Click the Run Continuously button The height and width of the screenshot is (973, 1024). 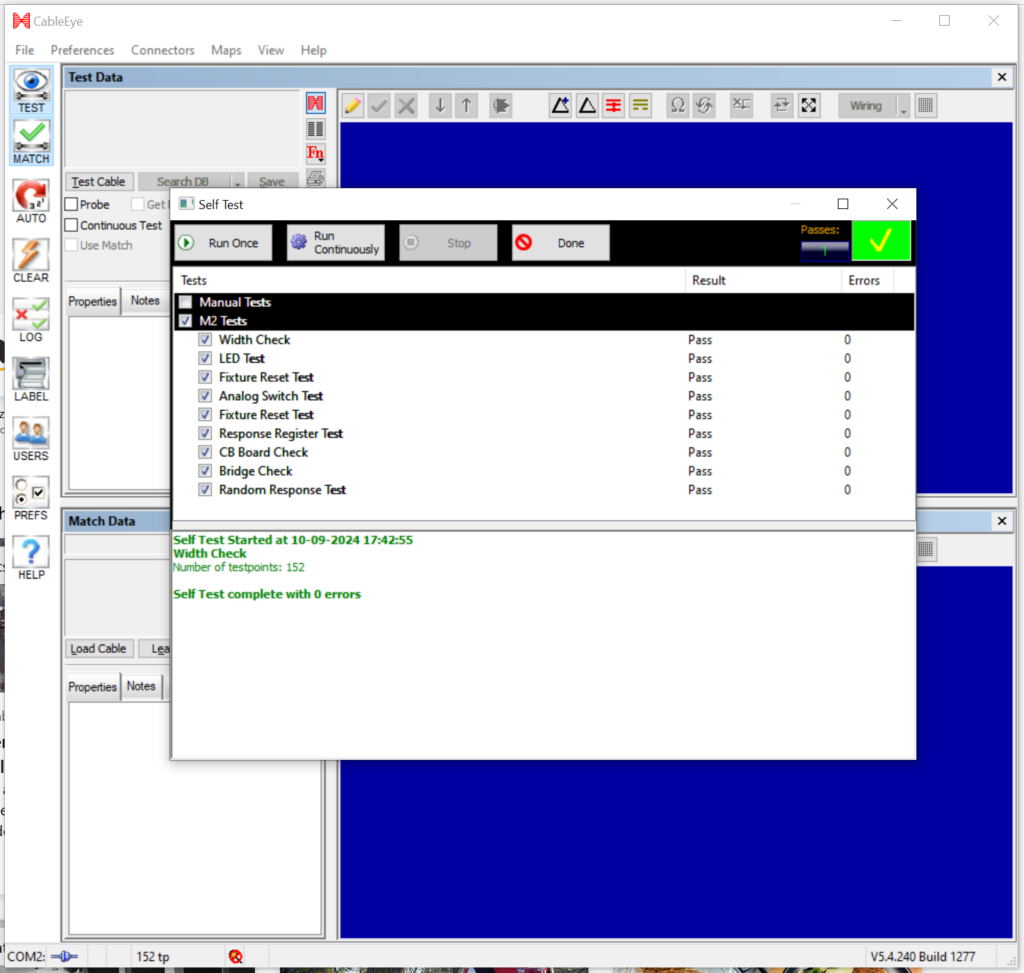coord(336,243)
